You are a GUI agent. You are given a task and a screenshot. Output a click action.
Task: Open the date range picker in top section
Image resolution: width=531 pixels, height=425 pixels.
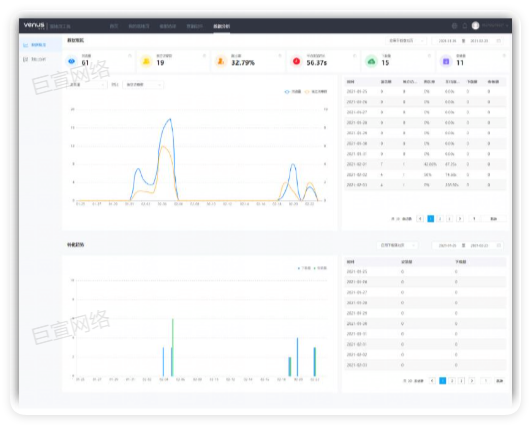(468, 41)
